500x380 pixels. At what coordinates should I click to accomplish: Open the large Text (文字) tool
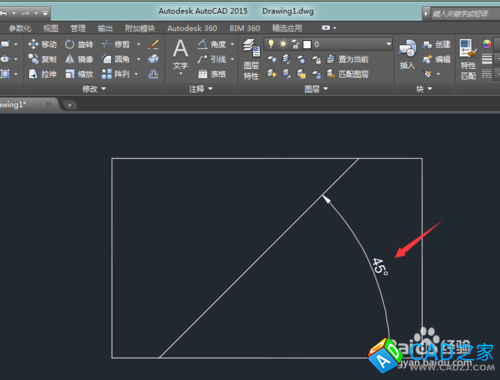pyautogui.click(x=180, y=55)
